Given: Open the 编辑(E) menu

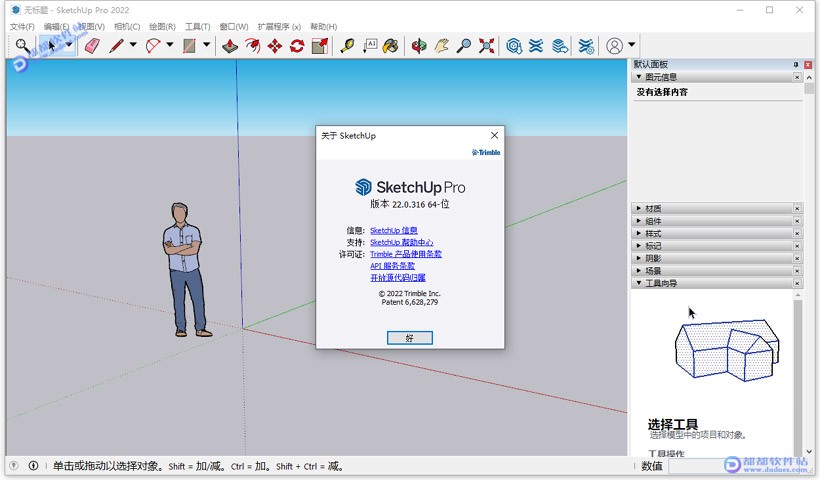Looking at the screenshot, I should pyautogui.click(x=56, y=27).
